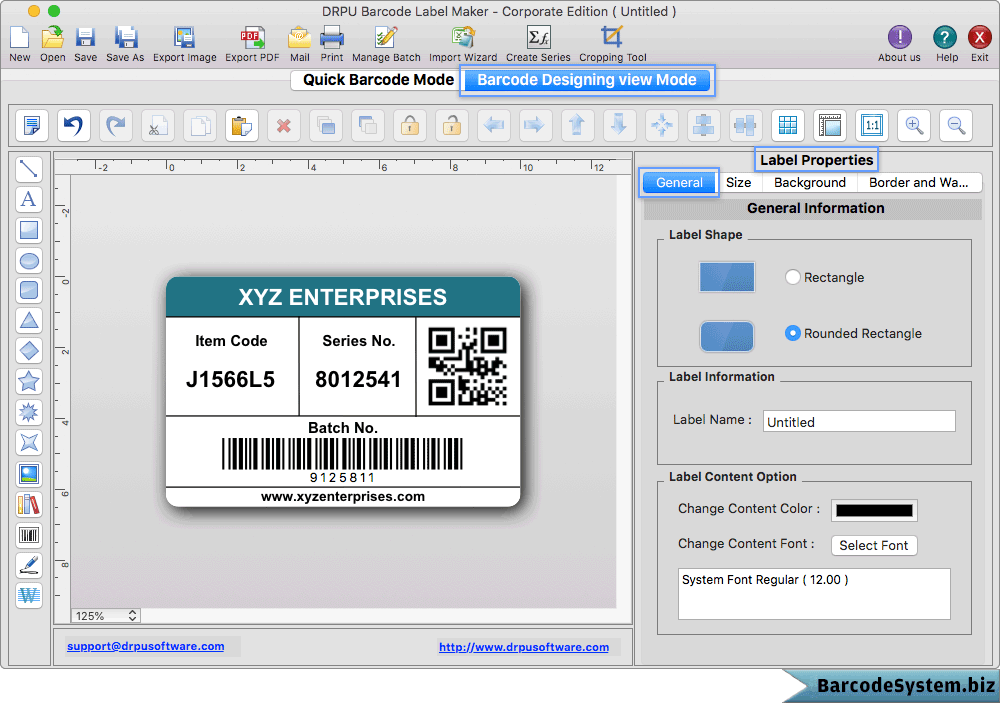Click the Cut scissors icon

(158, 125)
